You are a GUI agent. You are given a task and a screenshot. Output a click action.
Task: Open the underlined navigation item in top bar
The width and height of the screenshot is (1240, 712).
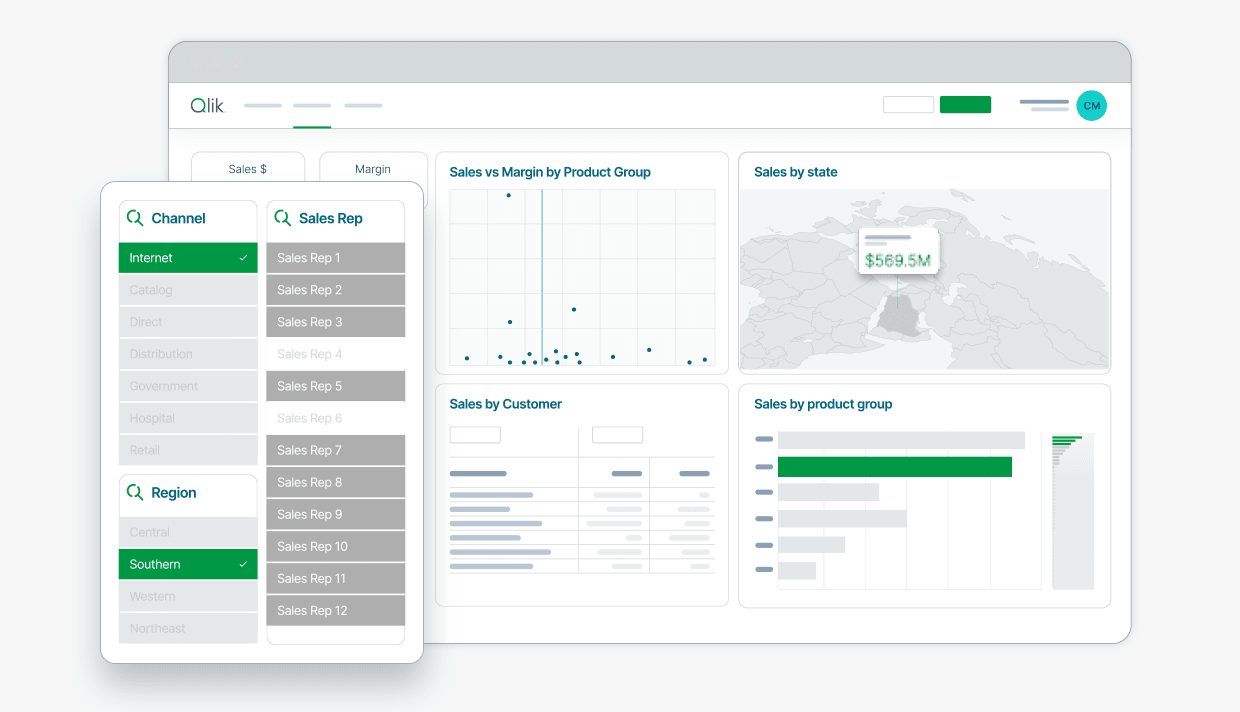(x=311, y=105)
